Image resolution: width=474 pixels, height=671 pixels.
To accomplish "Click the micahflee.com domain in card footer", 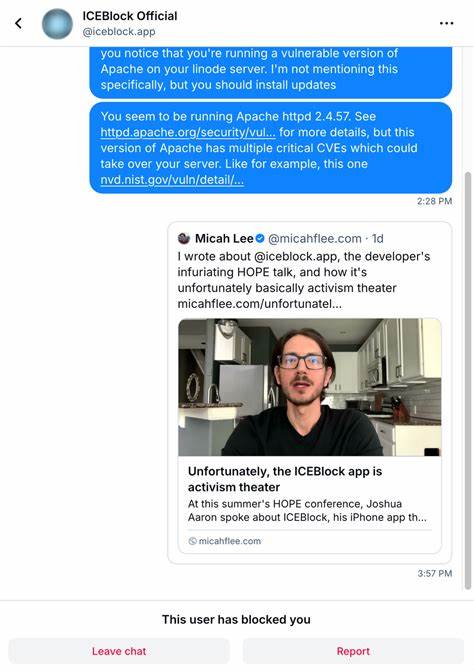I will click(230, 541).
